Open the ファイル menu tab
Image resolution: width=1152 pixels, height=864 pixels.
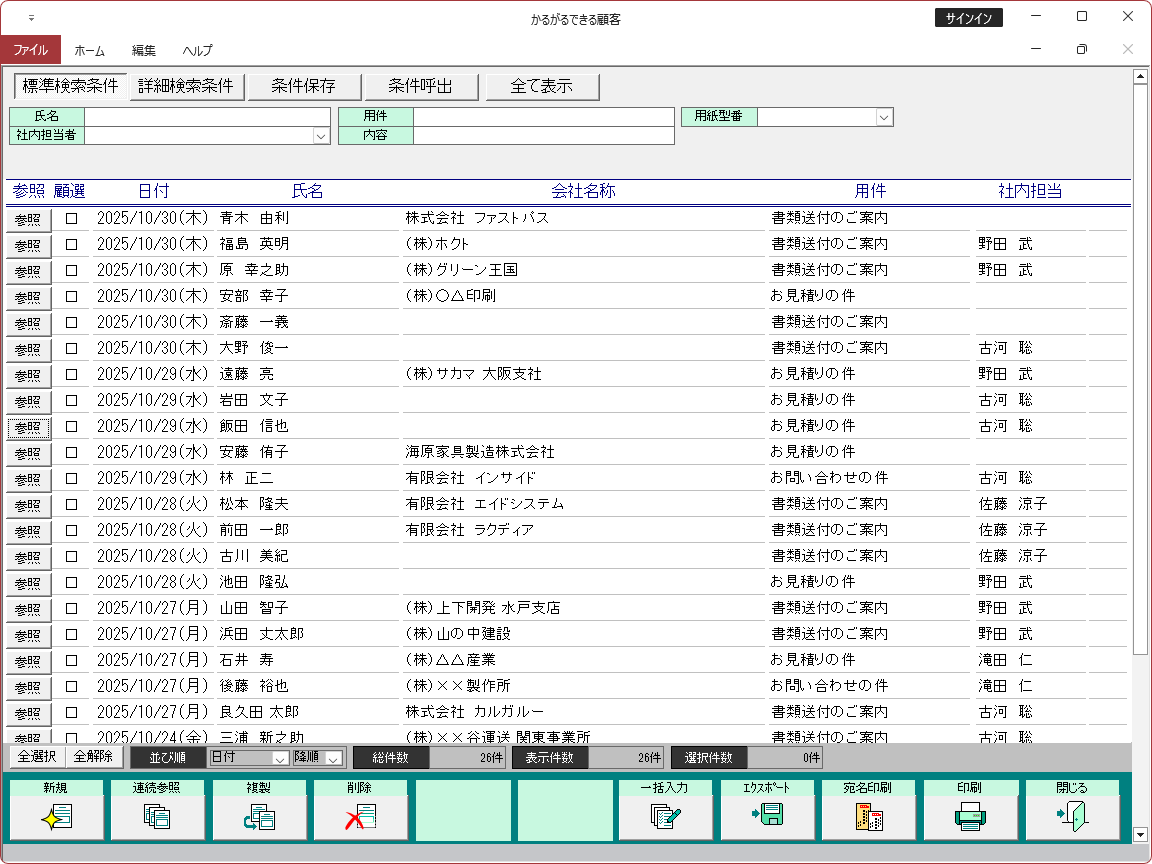coord(30,50)
